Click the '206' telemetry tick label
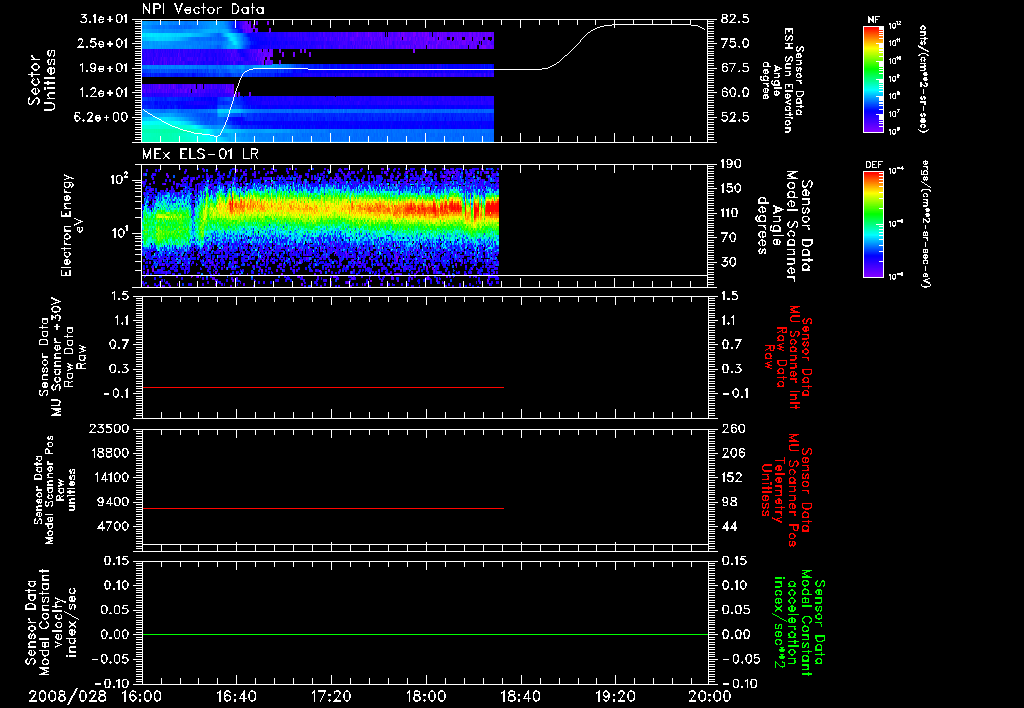Image resolution: width=1024 pixels, height=708 pixels. click(731, 453)
